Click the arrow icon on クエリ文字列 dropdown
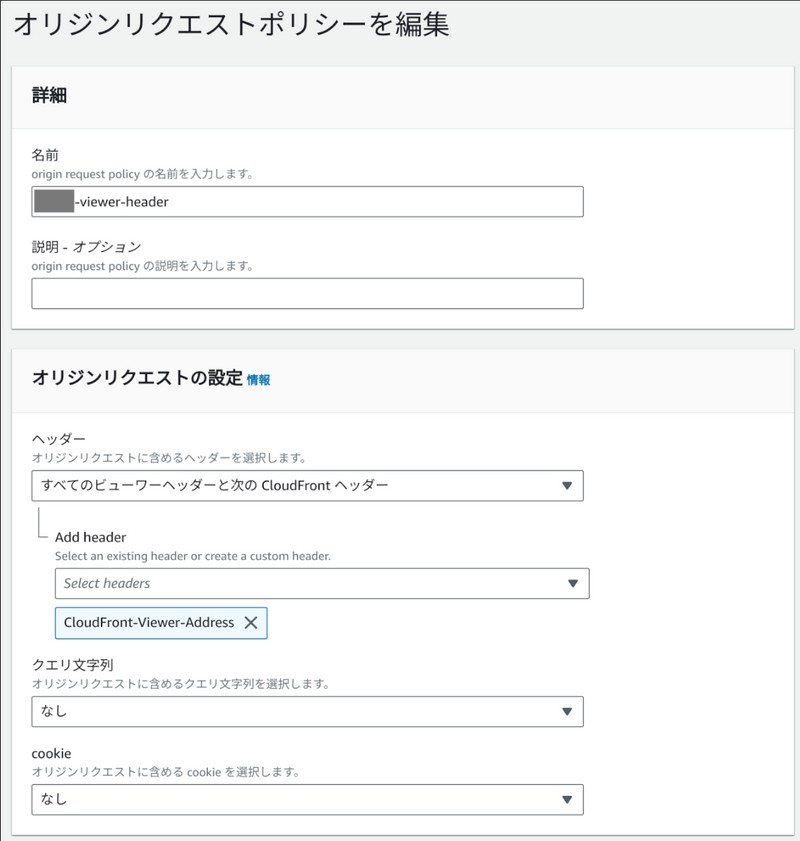 566,712
